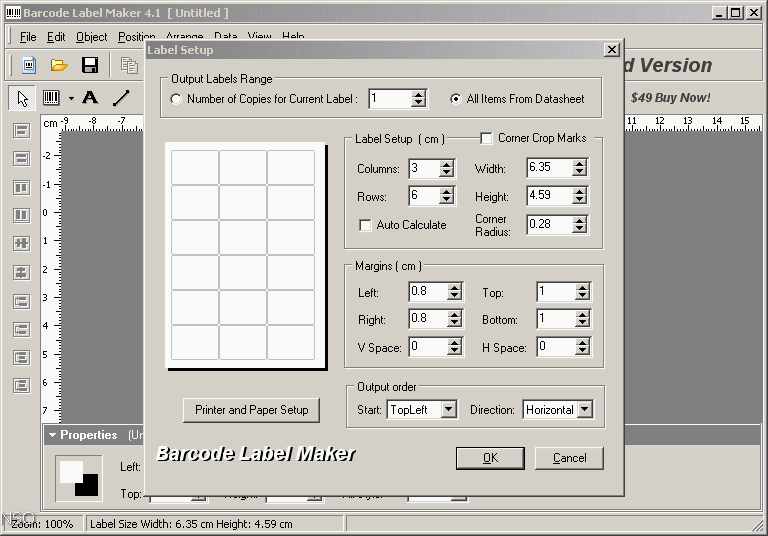Adjust the Right margin spinner
The width and height of the screenshot is (768, 536).
tap(455, 319)
